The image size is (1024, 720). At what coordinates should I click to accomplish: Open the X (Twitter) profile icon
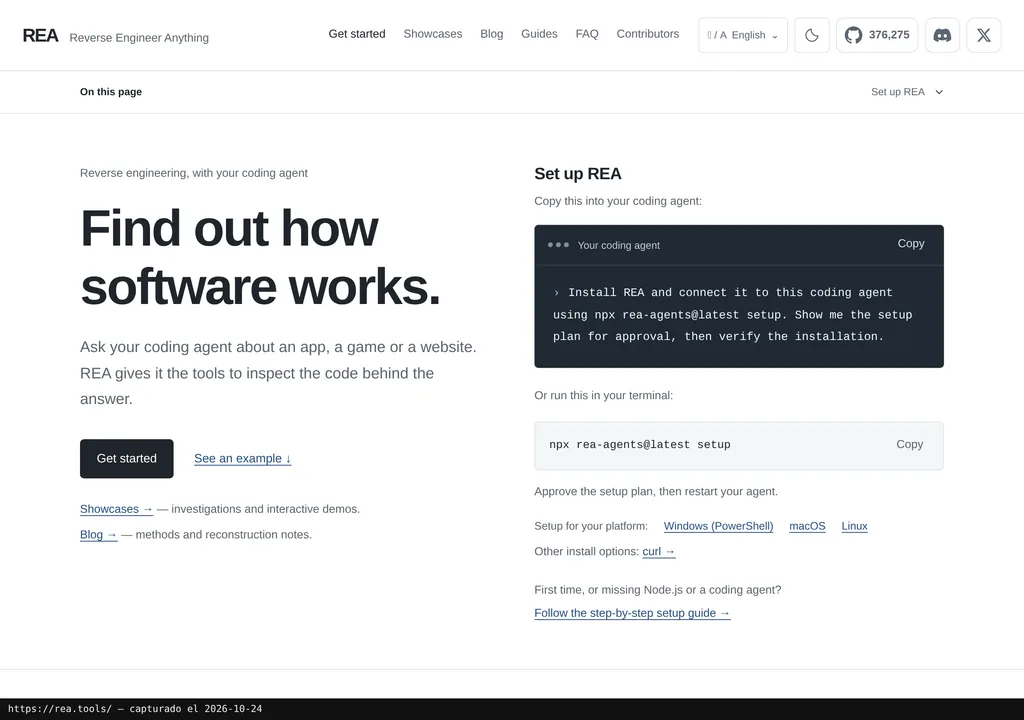(984, 35)
